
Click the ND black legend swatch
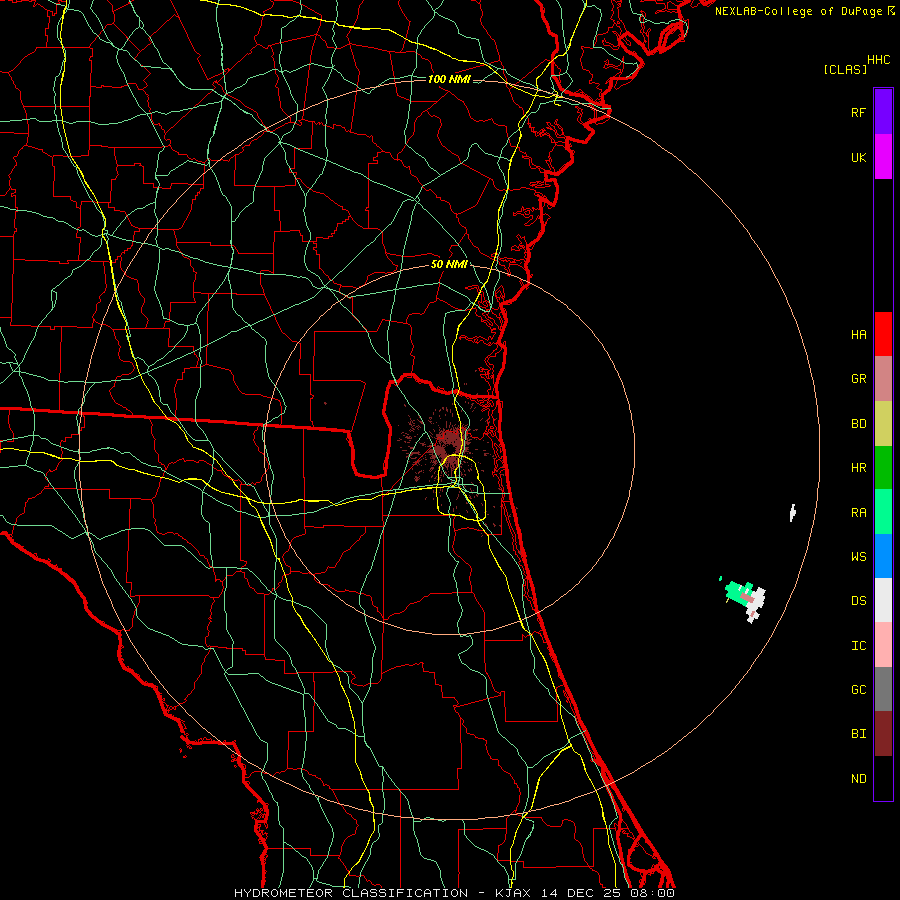883,778
